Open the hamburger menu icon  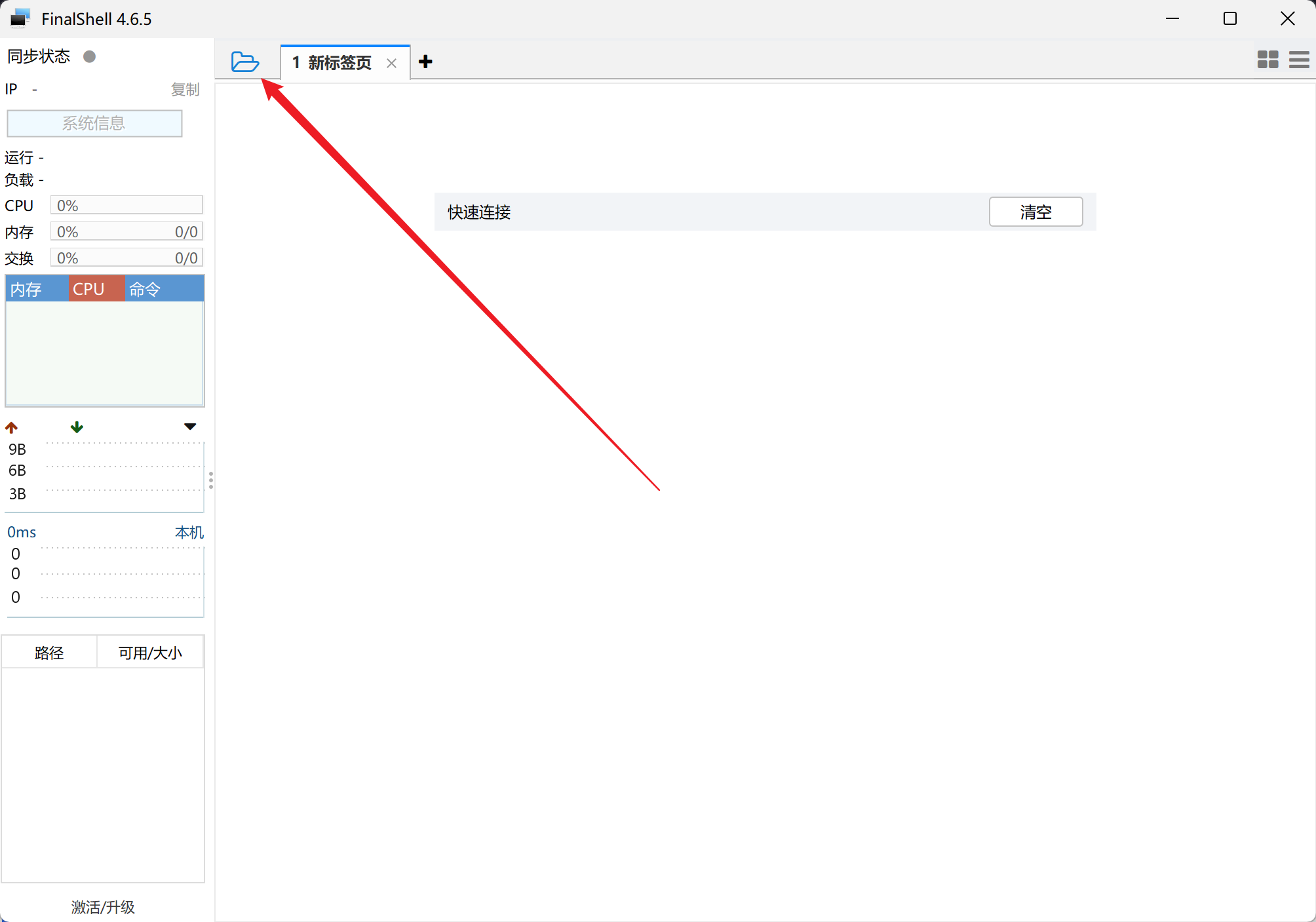1298,60
